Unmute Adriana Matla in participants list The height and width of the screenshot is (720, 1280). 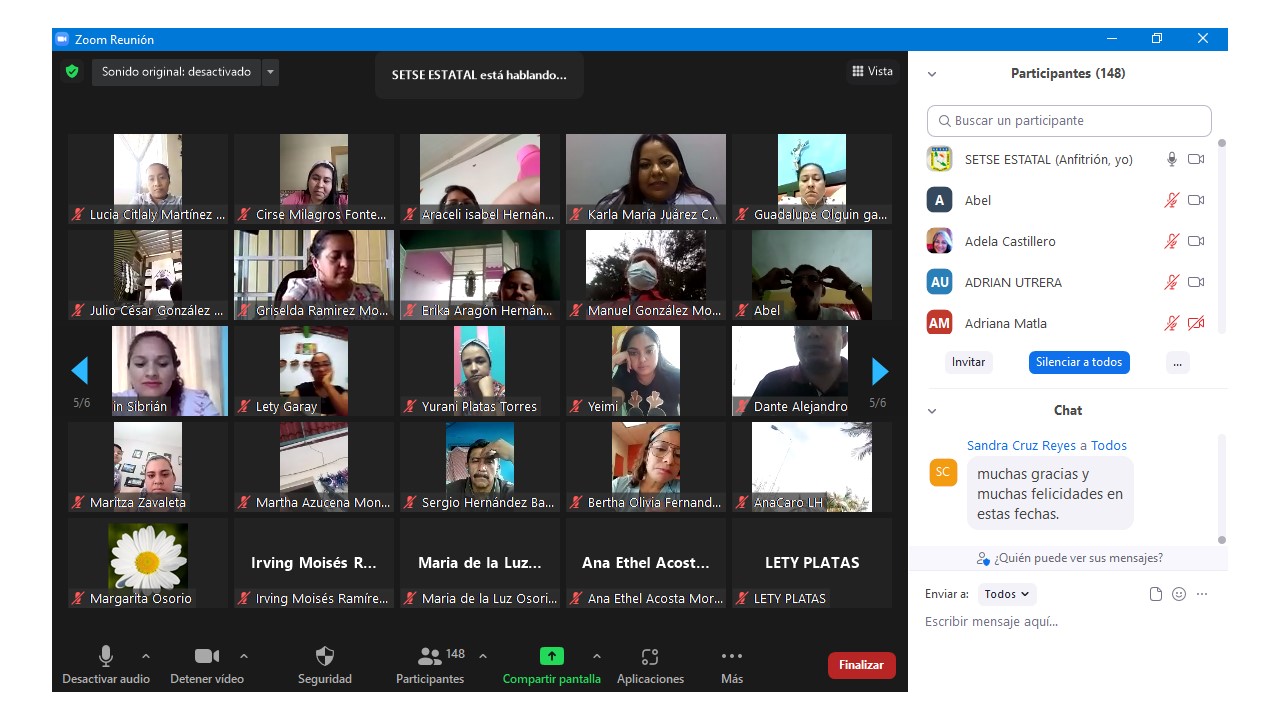1172,323
